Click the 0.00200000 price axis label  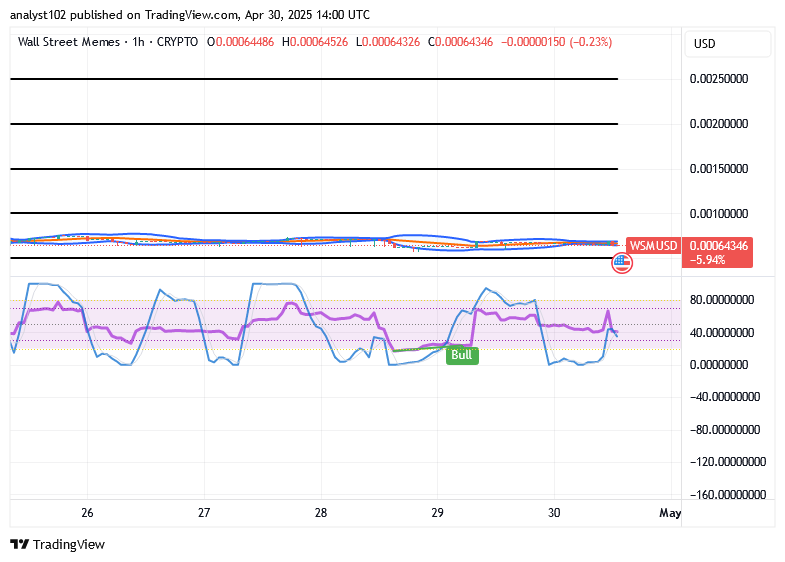point(718,124)
